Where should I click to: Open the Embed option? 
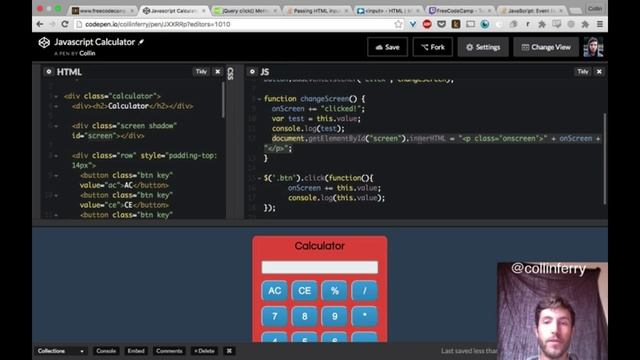tap(136, 351)
